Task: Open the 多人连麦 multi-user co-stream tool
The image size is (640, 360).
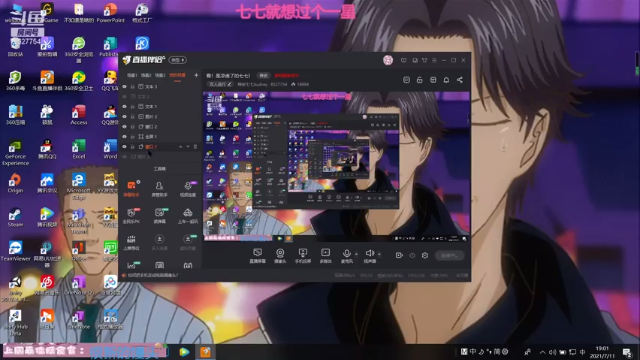Action: point(159,242)
